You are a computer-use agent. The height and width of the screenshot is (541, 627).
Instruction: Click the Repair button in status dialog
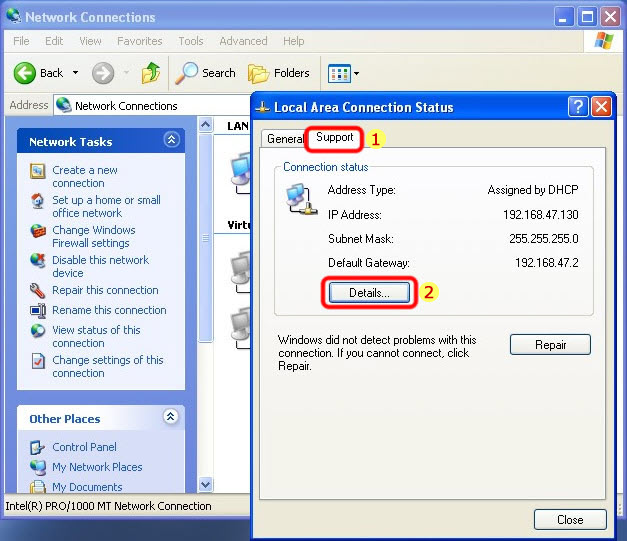(550, 345)
